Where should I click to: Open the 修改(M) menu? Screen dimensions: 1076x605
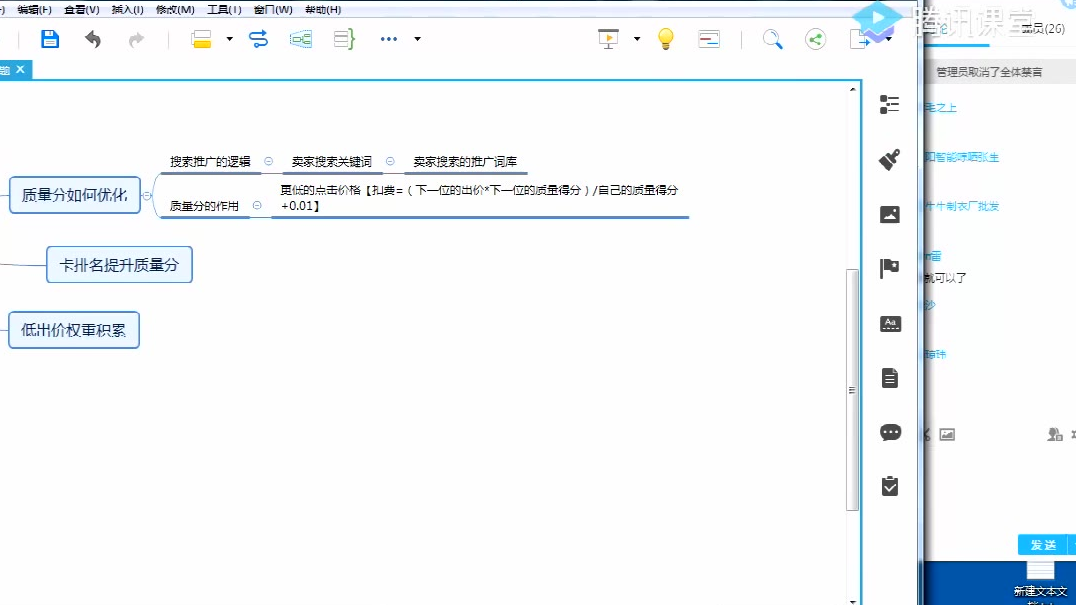(x=175, y=10)
